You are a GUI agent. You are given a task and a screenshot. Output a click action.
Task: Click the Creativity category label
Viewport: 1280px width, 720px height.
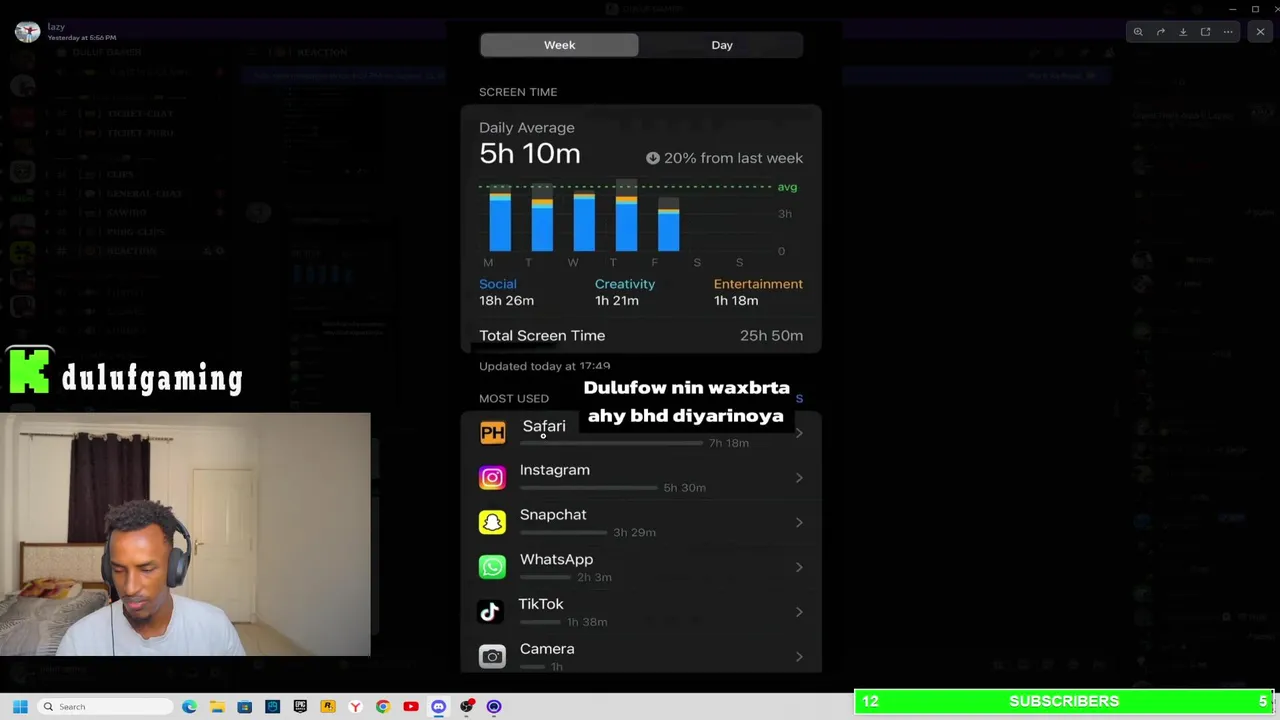625,284
